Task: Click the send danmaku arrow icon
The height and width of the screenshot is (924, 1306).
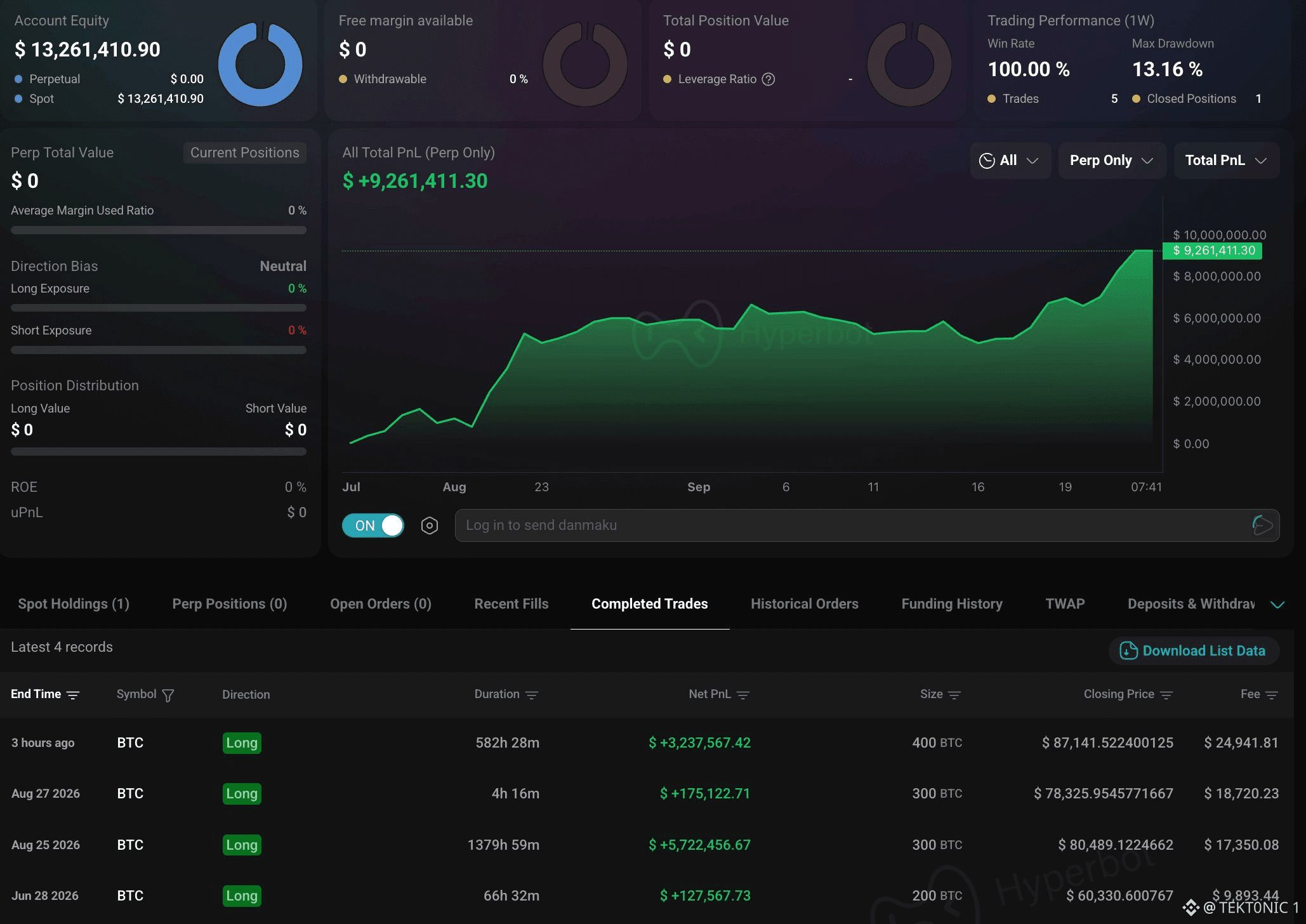Action: tap(1262, 525)
